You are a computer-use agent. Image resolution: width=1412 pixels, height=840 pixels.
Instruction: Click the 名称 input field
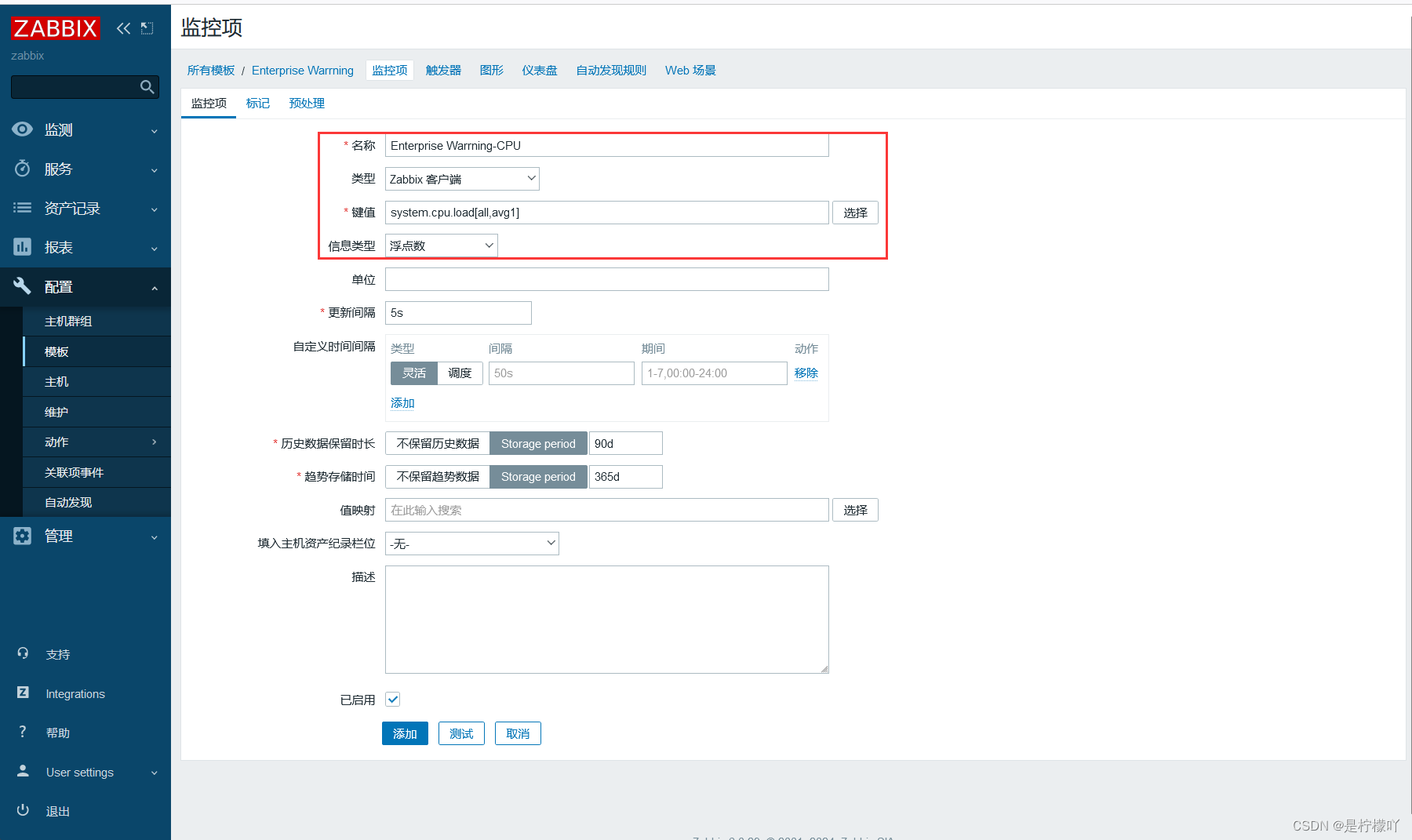[606, 145]
